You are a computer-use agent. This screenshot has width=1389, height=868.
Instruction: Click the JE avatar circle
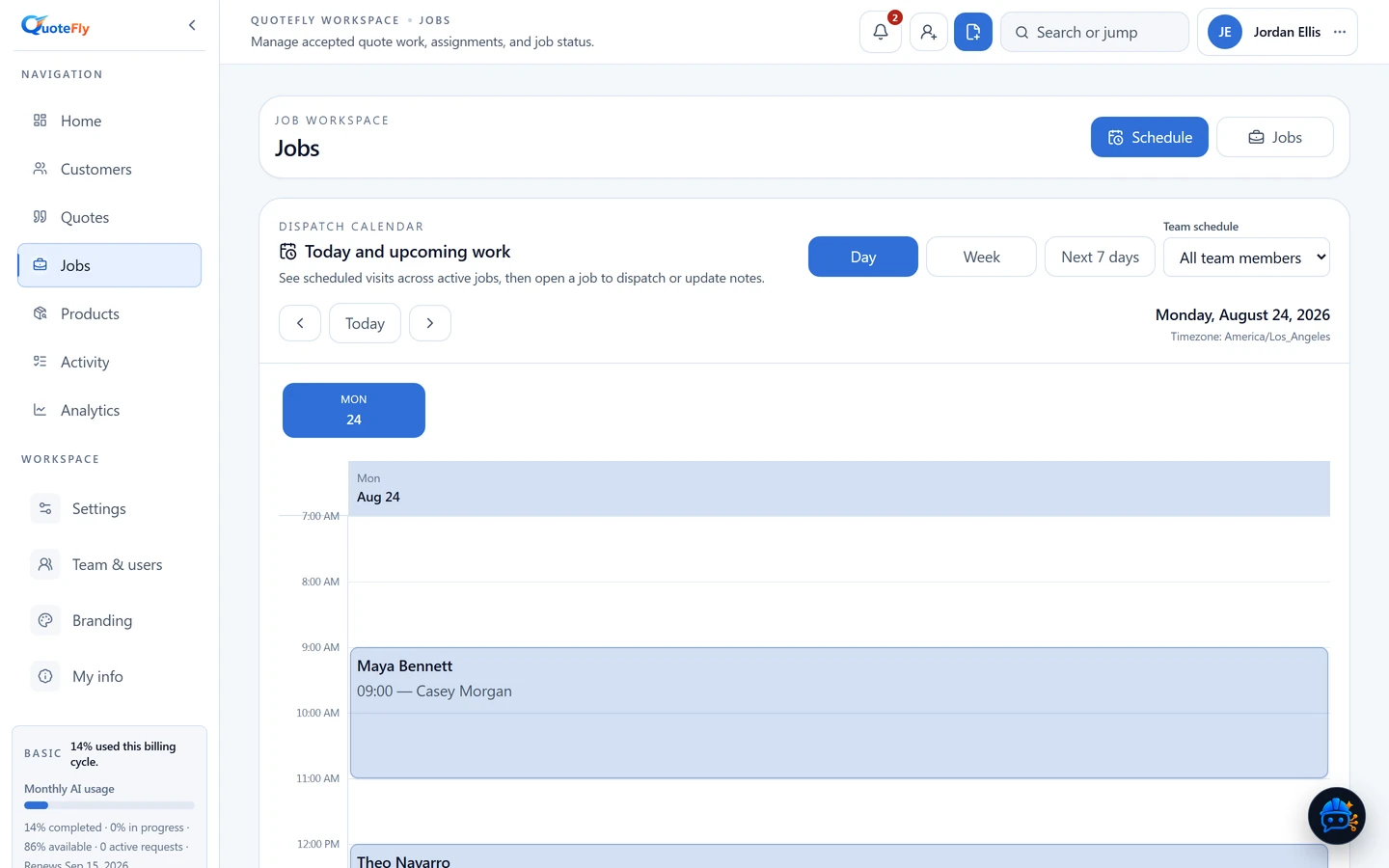[1225, 32]
